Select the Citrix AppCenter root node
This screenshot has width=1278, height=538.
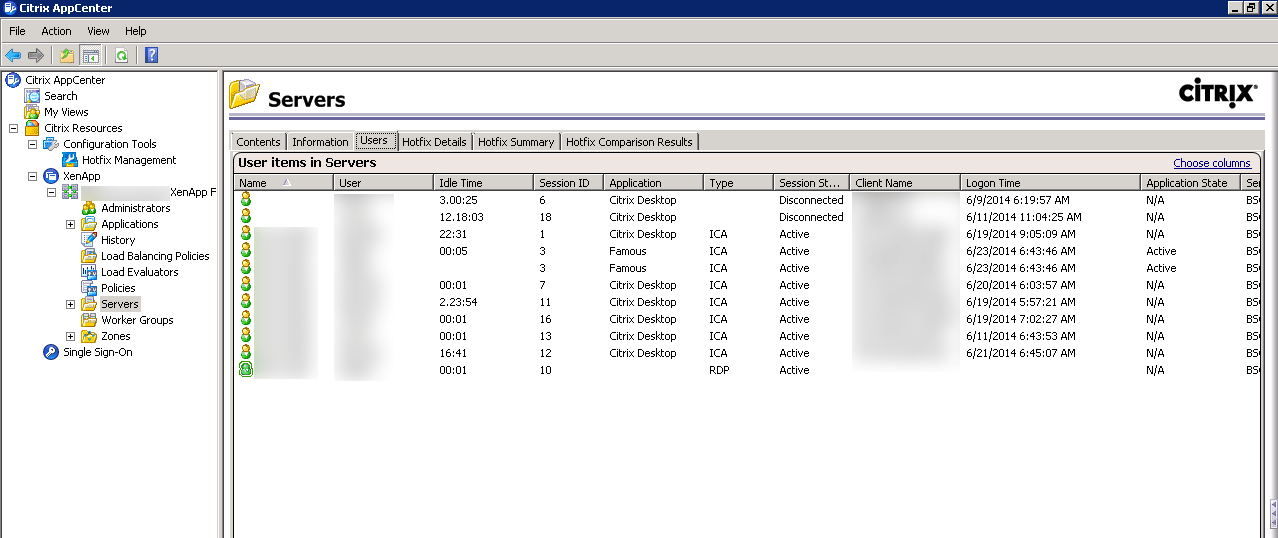pyautogui.click(x=65, y=80)
